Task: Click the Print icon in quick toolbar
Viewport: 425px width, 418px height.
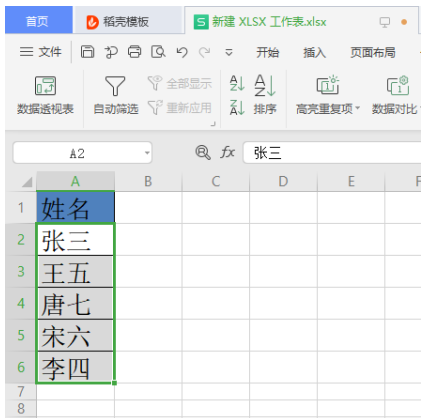Action: (134, 52)
